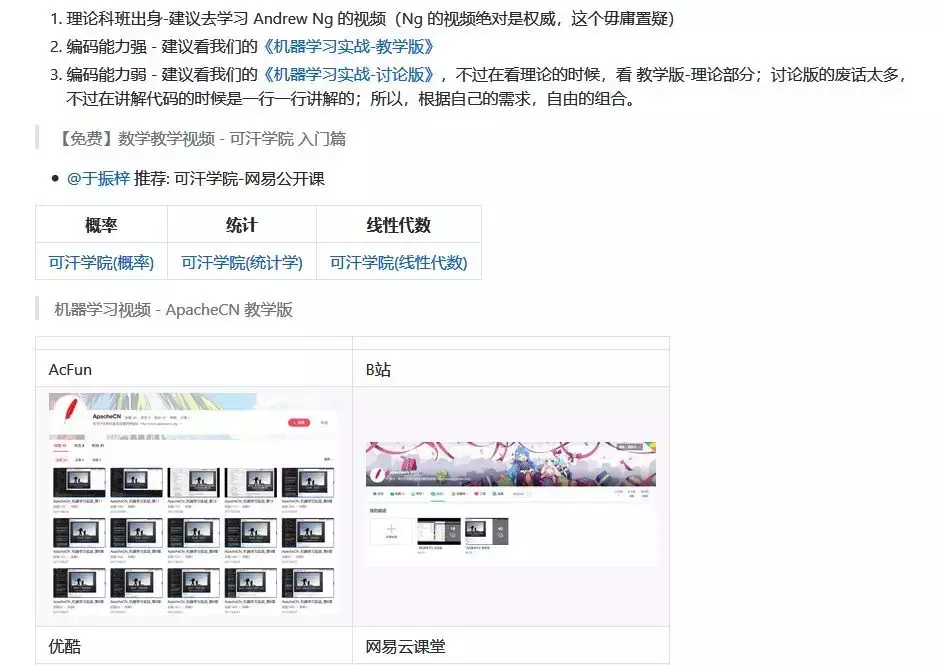
Task: Click the plus add-video placeholder in B站 screenshot
Action: [391, 529]
